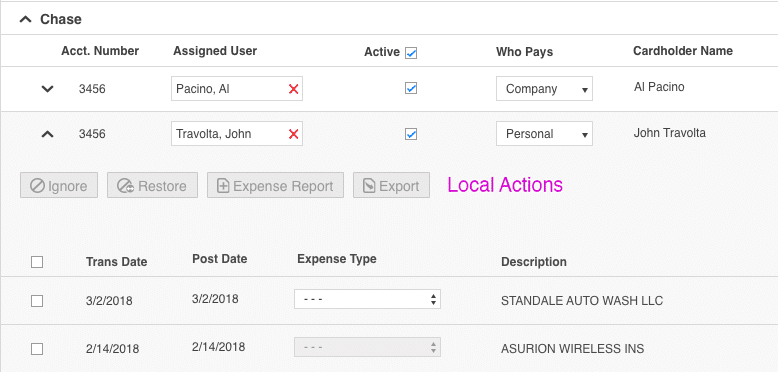Uncheck Active for the Al Pacino account
778x372 pixels.
click(x=411, y=88)
